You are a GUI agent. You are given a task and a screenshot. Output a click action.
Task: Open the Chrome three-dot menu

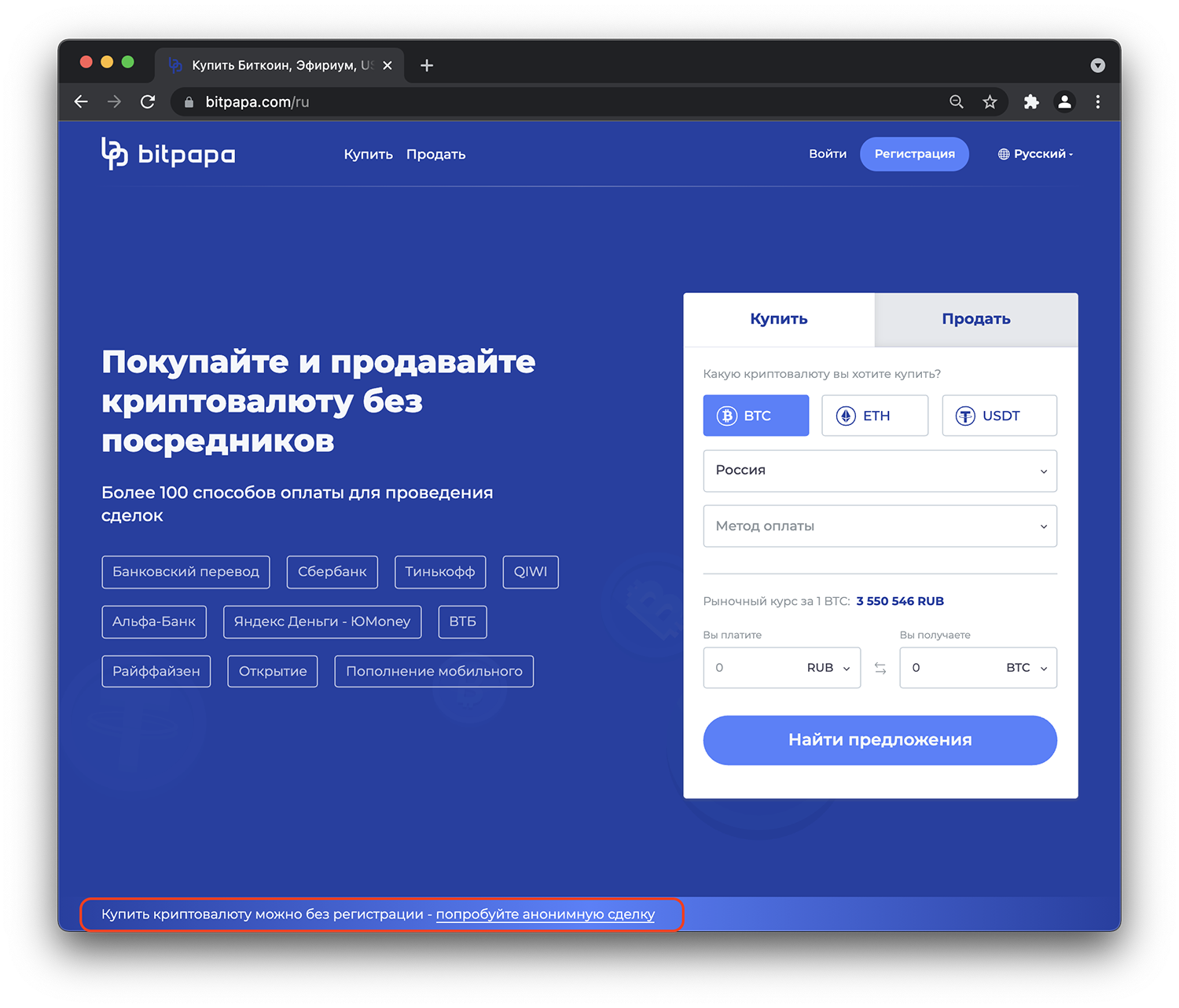1098,101
